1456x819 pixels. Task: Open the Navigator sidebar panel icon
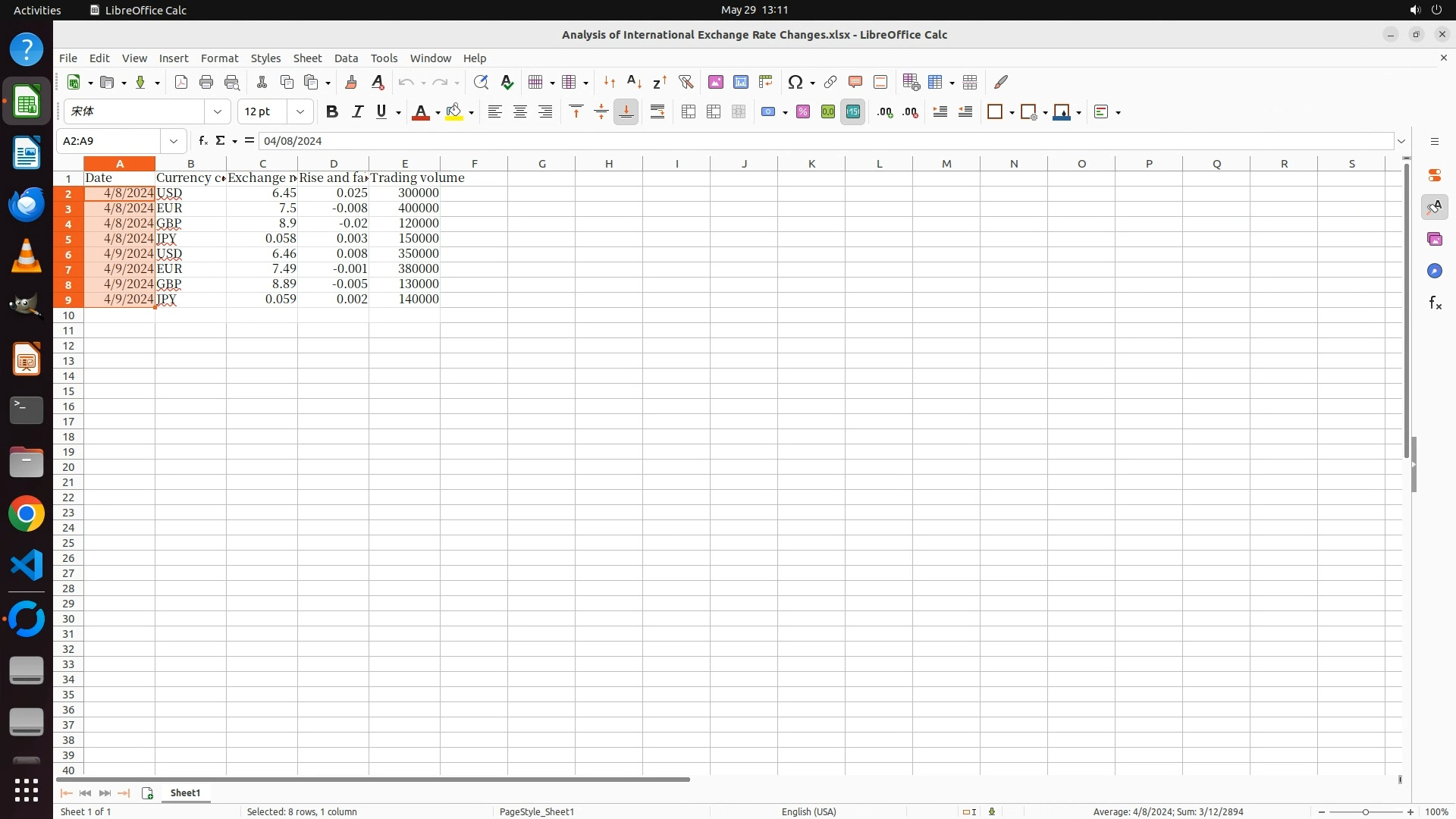[1434, 271]
